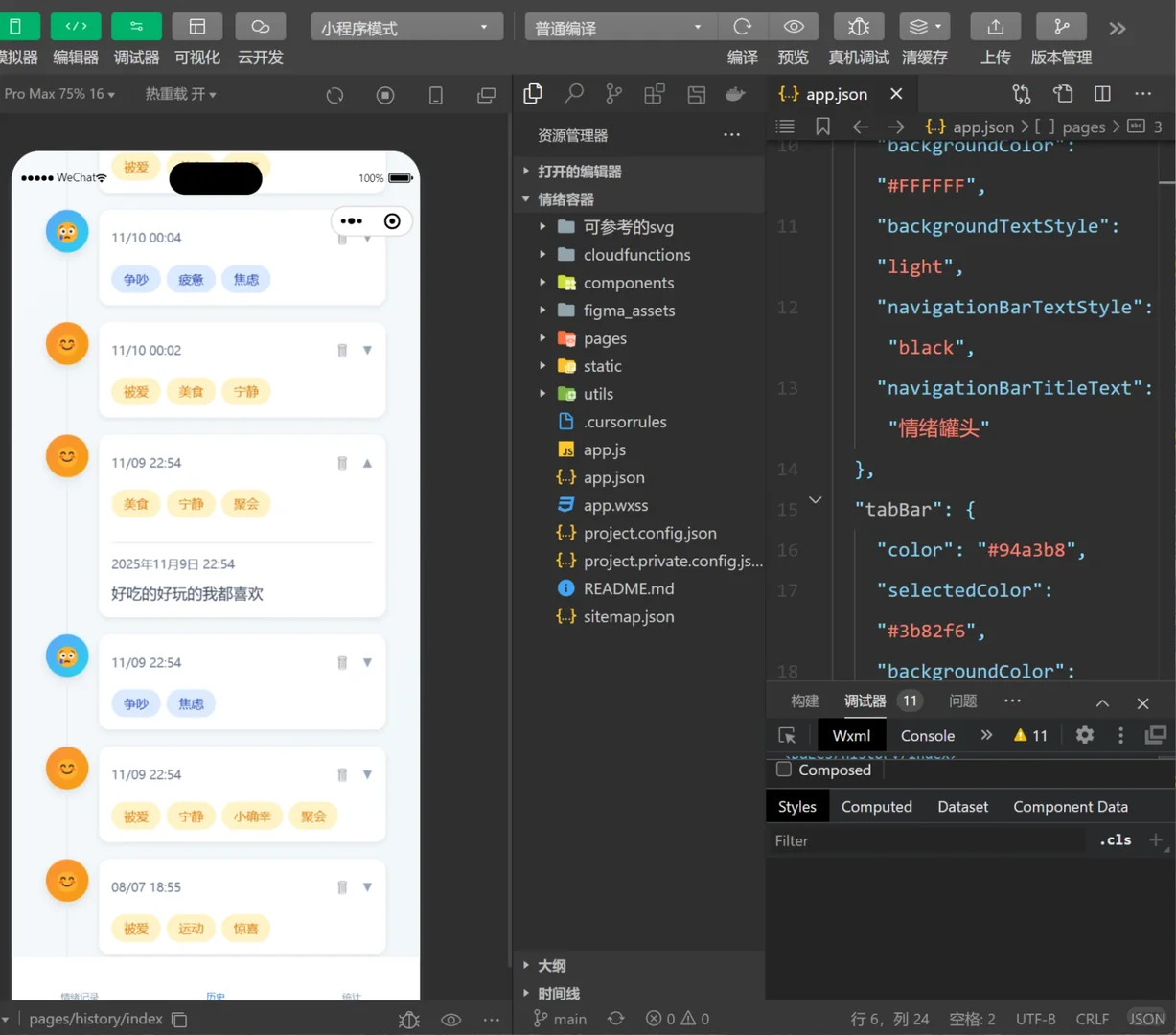This screenshot has width=1176, height=1035.
Task: Click the styles Filter input field
Action: click(x=928, y=840)
